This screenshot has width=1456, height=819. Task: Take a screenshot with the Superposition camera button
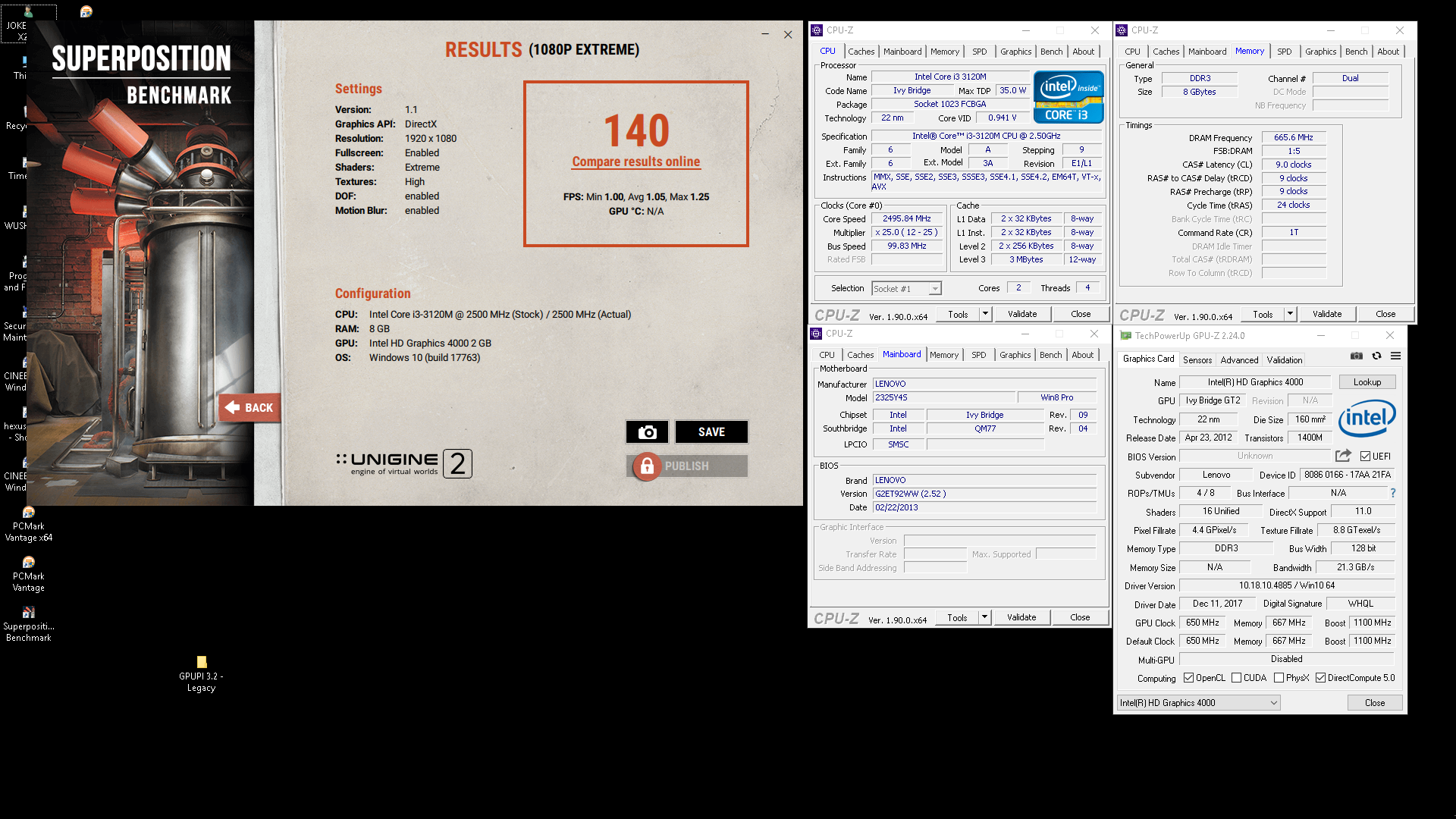tap(647, 431)
